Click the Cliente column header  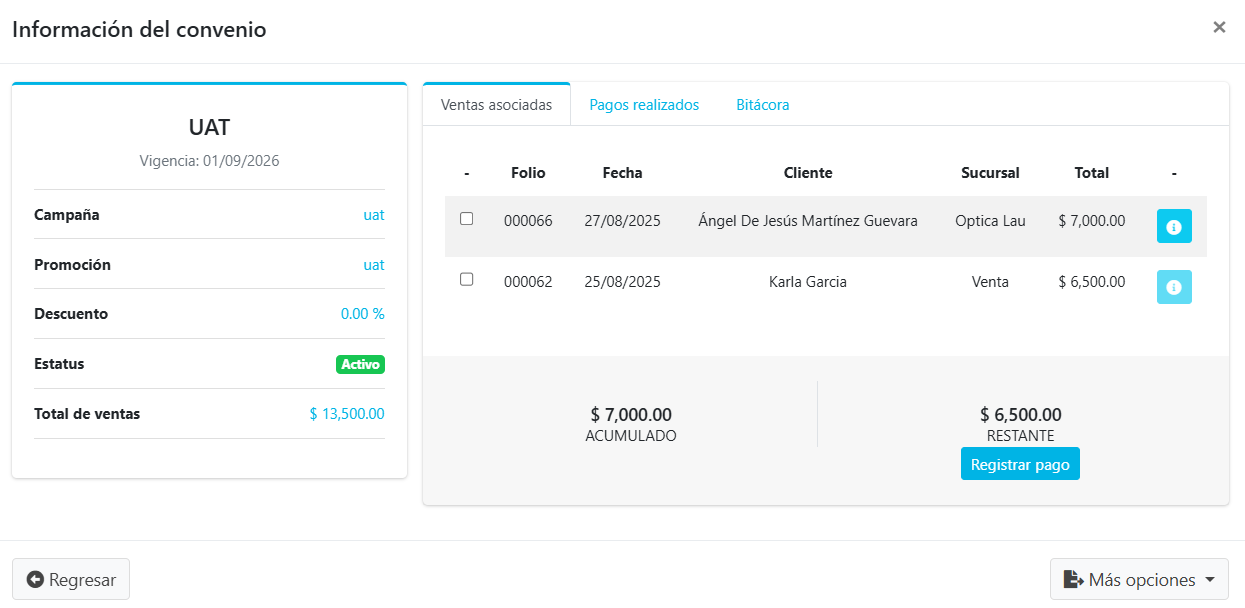click(808, 173)
